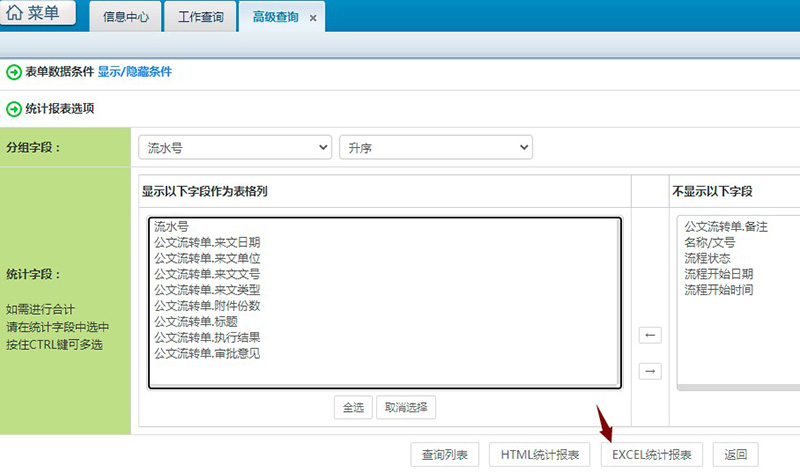Select 公文流转单.附件份数 list item

[x=384, y=305]
